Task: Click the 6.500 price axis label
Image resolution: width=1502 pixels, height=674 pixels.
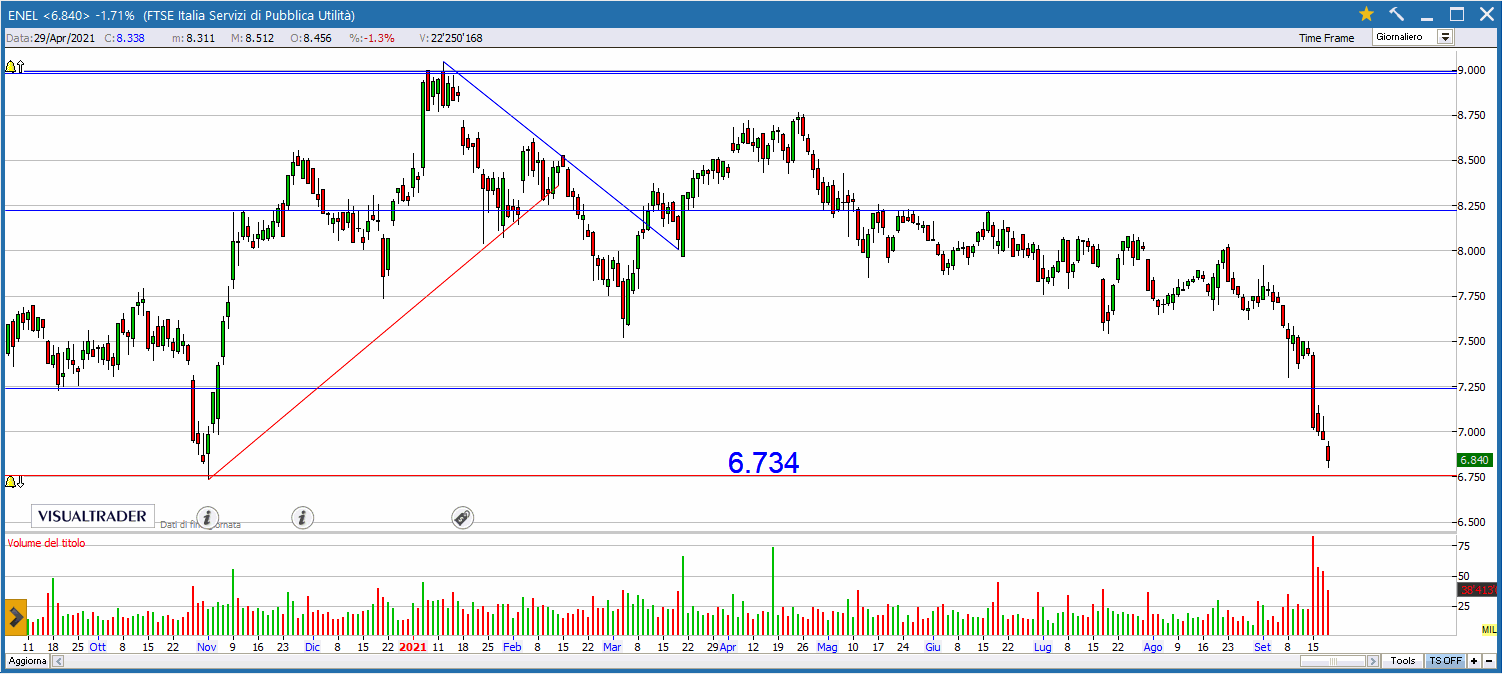Action: (1471, 522)
